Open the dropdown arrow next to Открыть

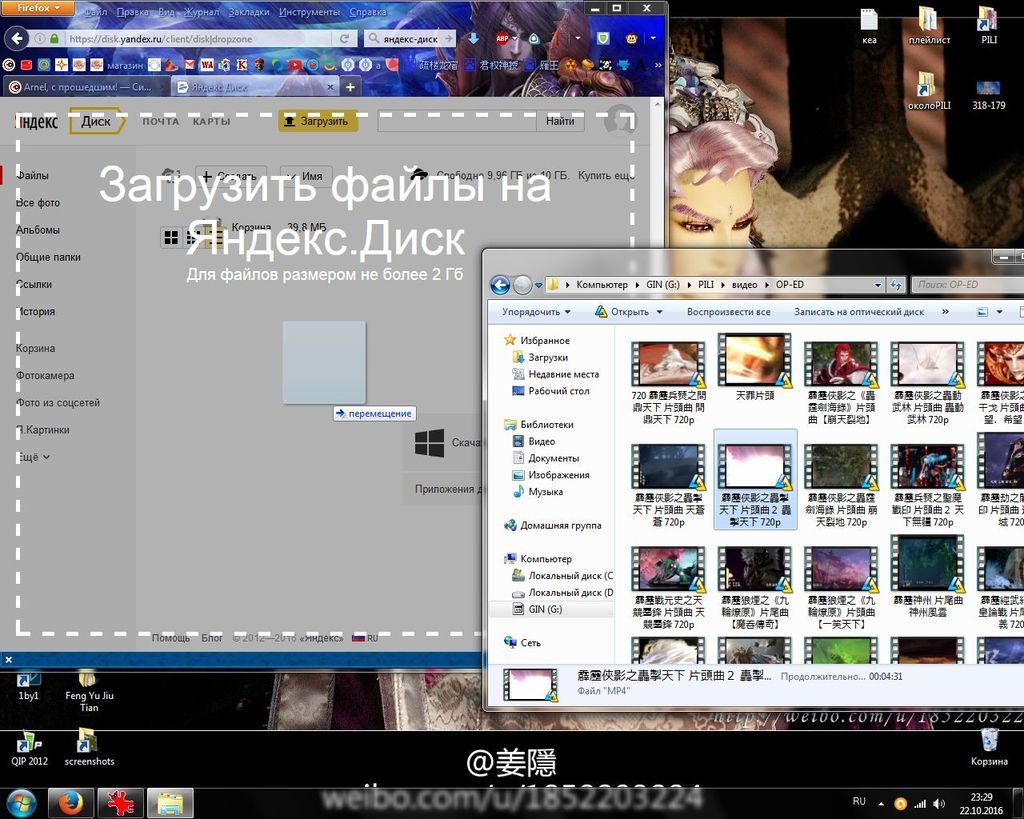(x=660, y=312)
